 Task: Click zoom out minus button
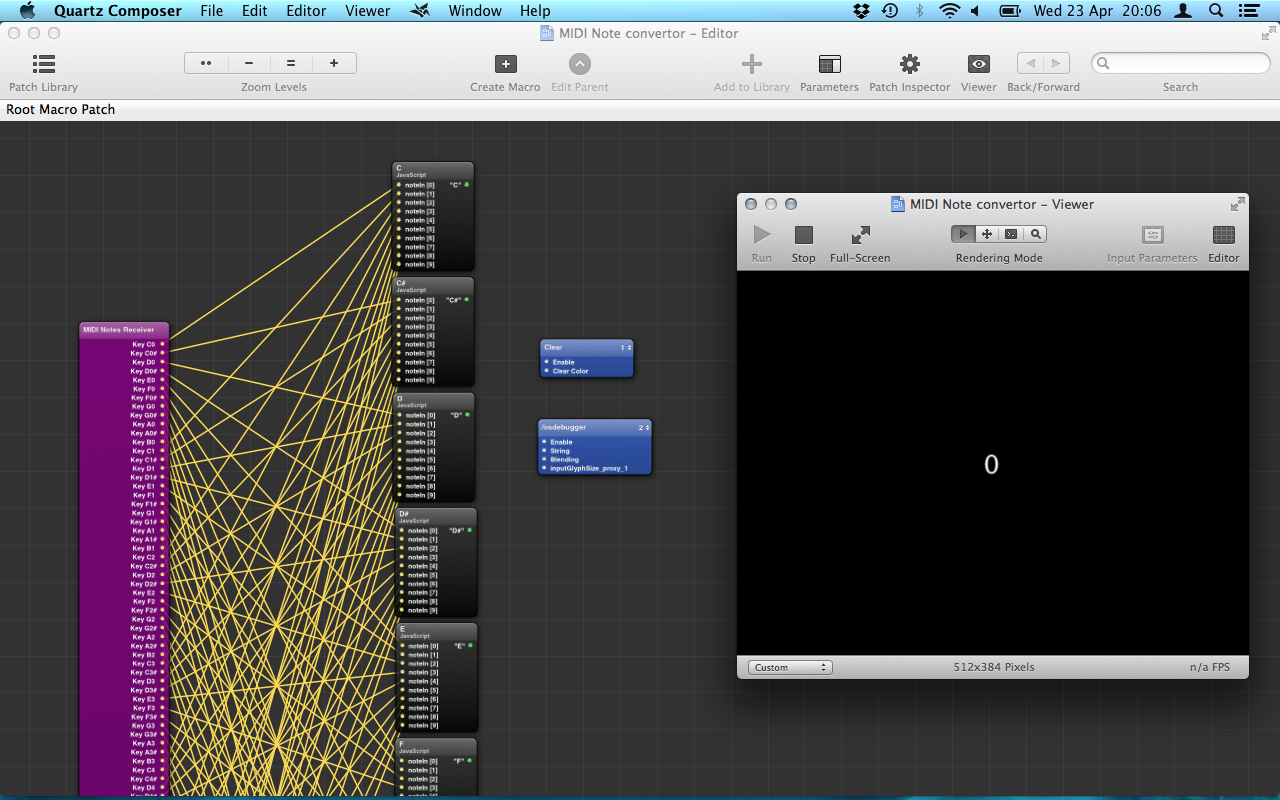249,63
